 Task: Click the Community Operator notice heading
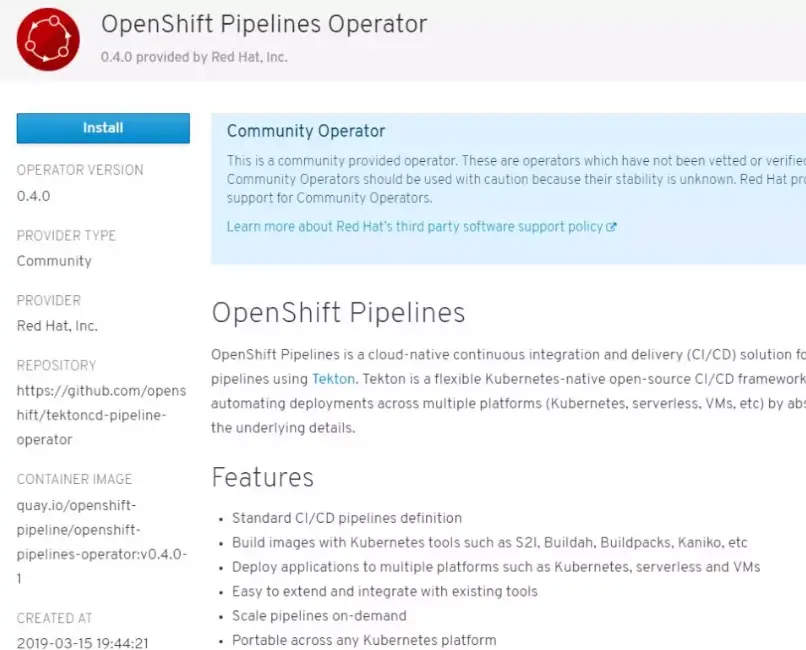tap(306, 131)
